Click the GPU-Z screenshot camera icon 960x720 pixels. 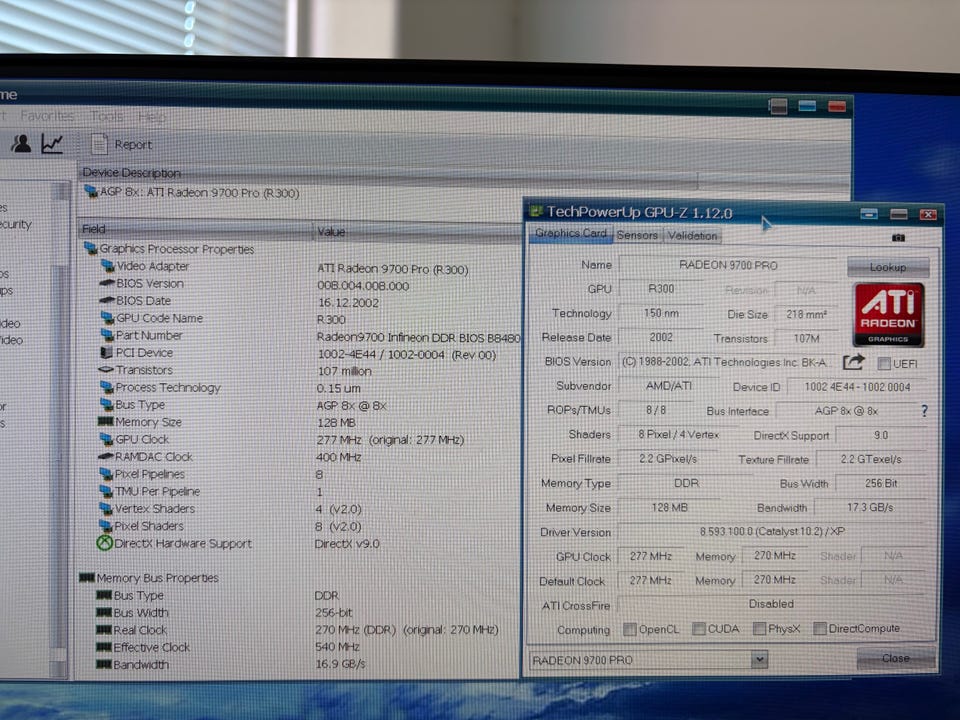pyautogui.click(x=898, y=238)
